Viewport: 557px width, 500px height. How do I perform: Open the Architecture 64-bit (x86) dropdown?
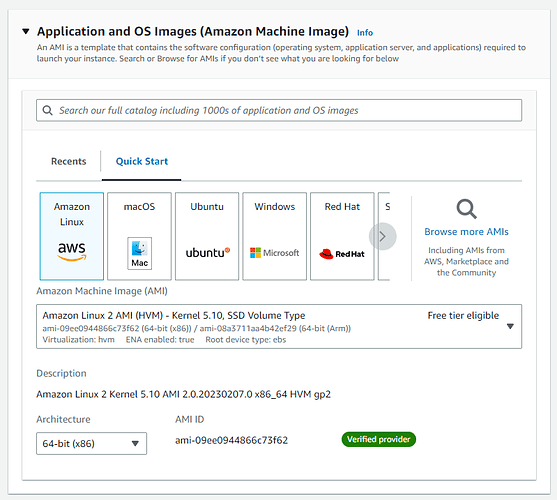coord(91,443)
